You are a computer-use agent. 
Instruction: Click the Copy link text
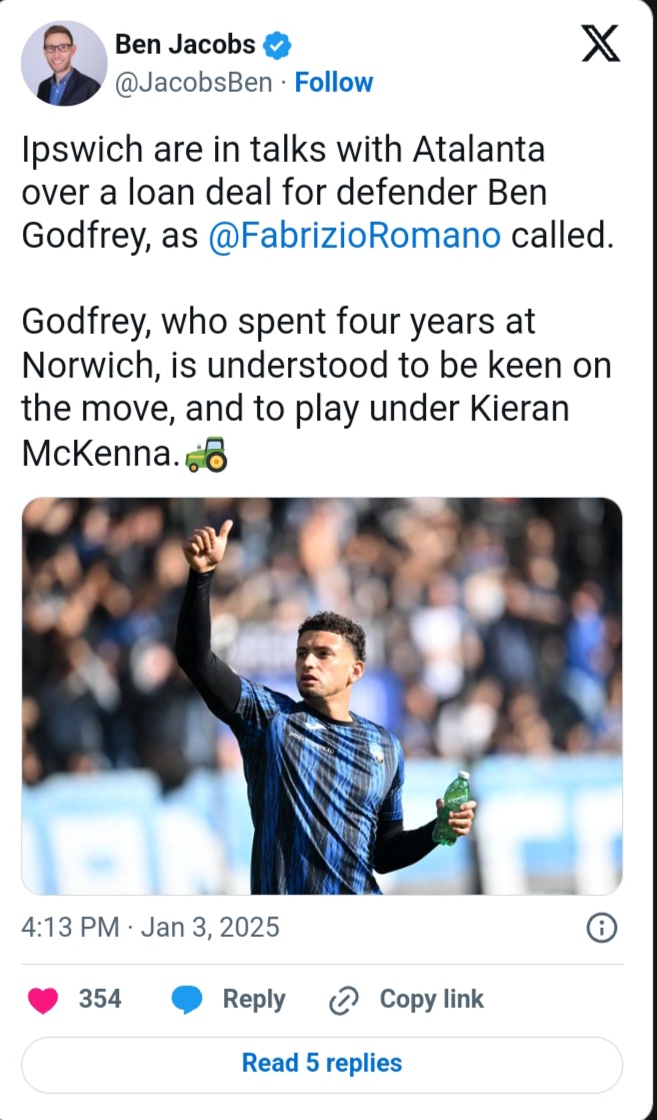tap(431, 999)
